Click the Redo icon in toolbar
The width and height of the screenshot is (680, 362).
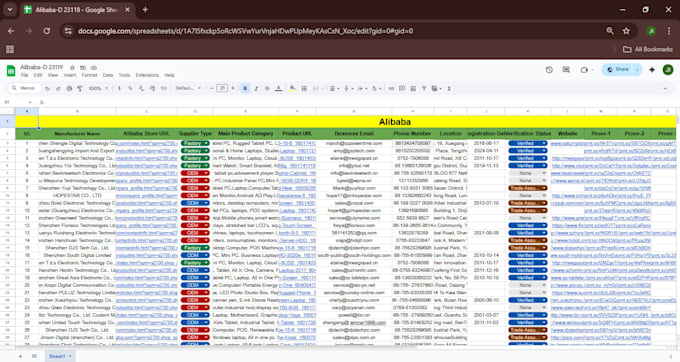point(58,88)
